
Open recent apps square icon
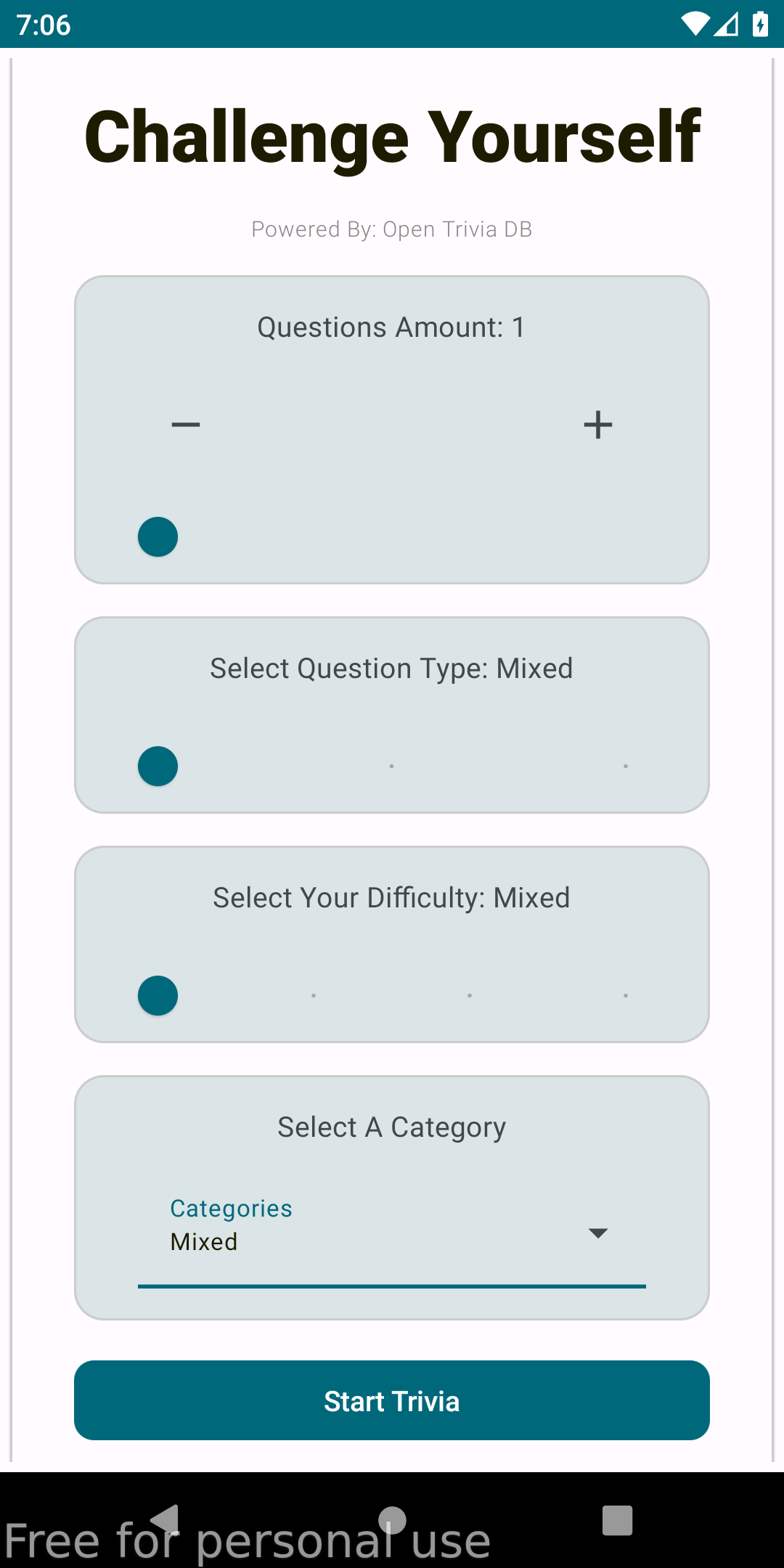(x=617, y=1520)
